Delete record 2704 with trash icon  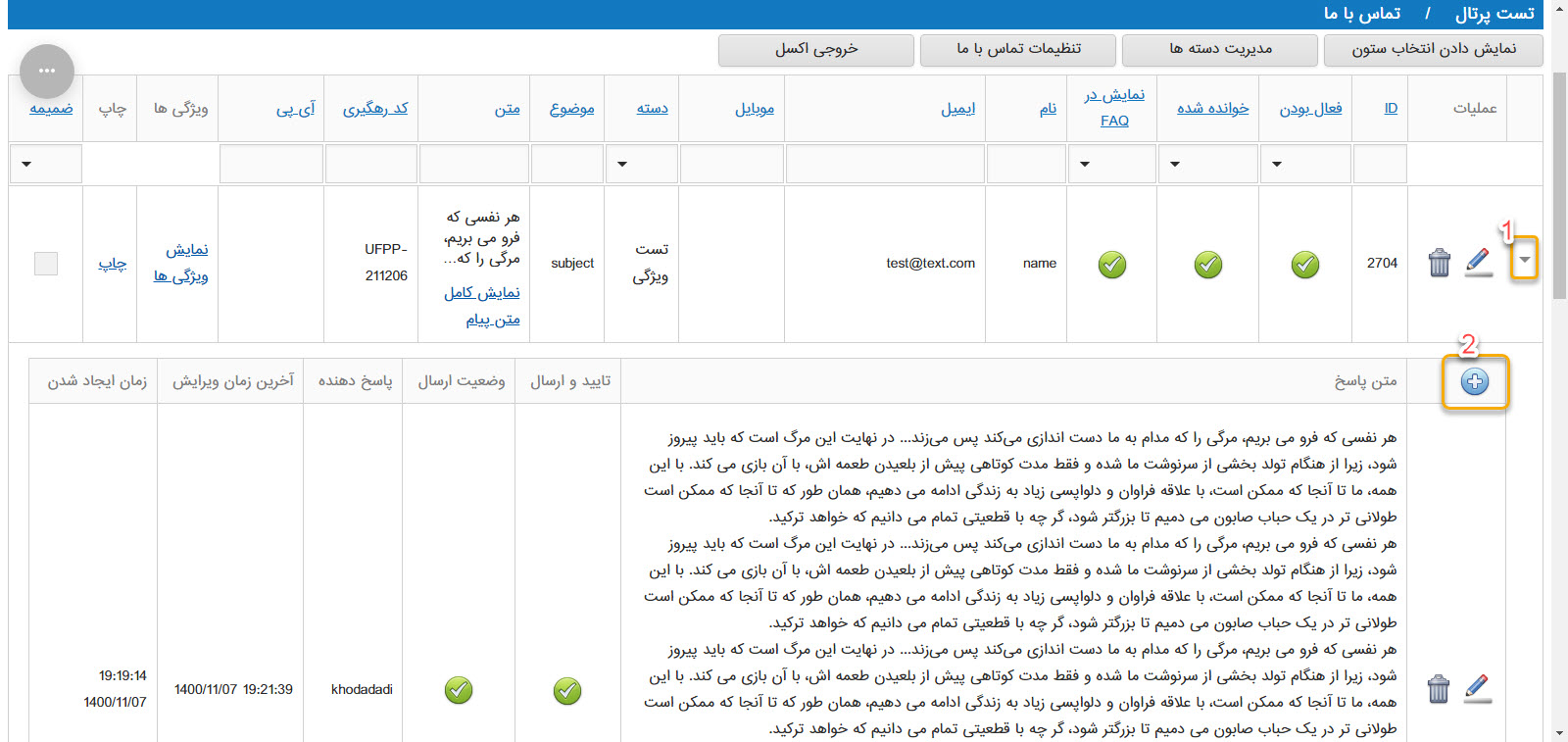(1439, 263)
